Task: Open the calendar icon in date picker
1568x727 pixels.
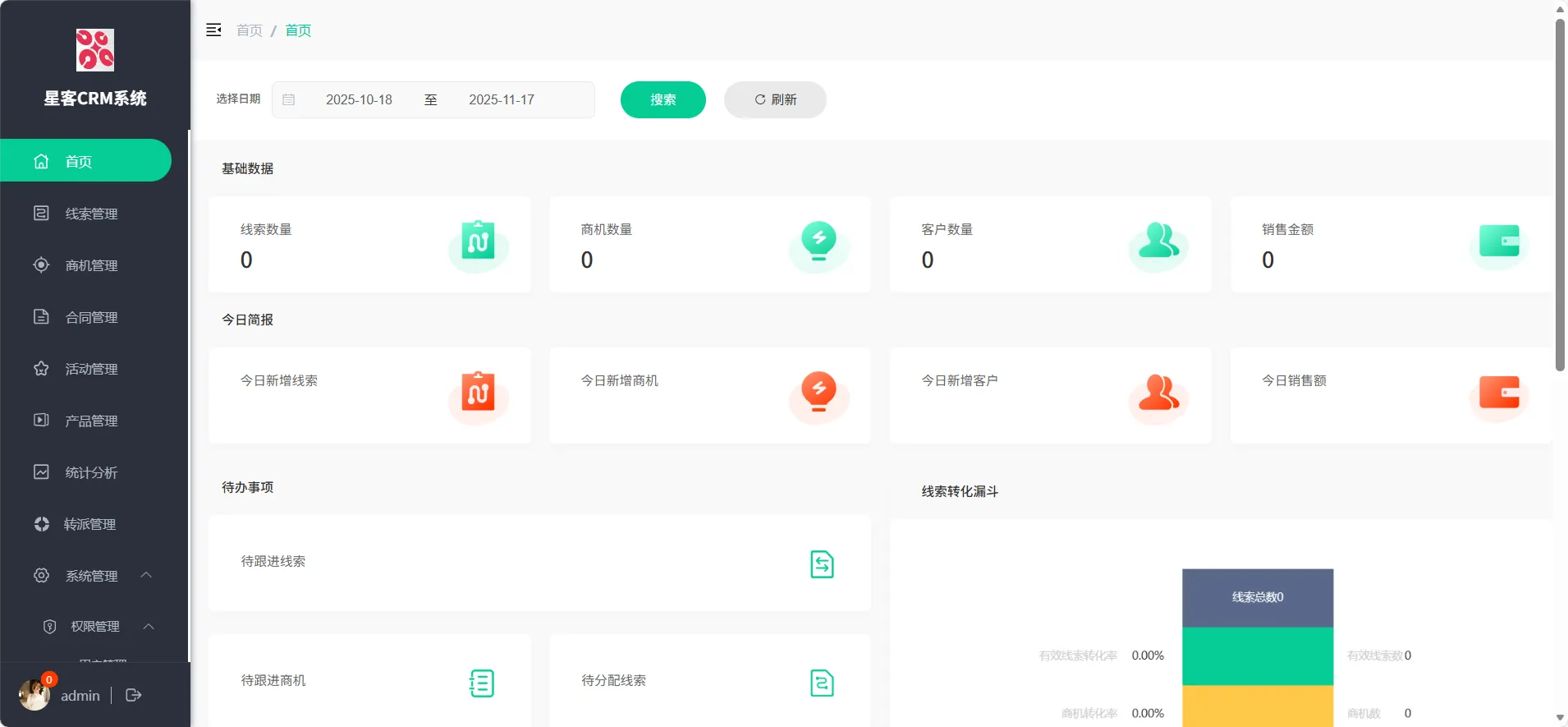Action: click(289, 99)
